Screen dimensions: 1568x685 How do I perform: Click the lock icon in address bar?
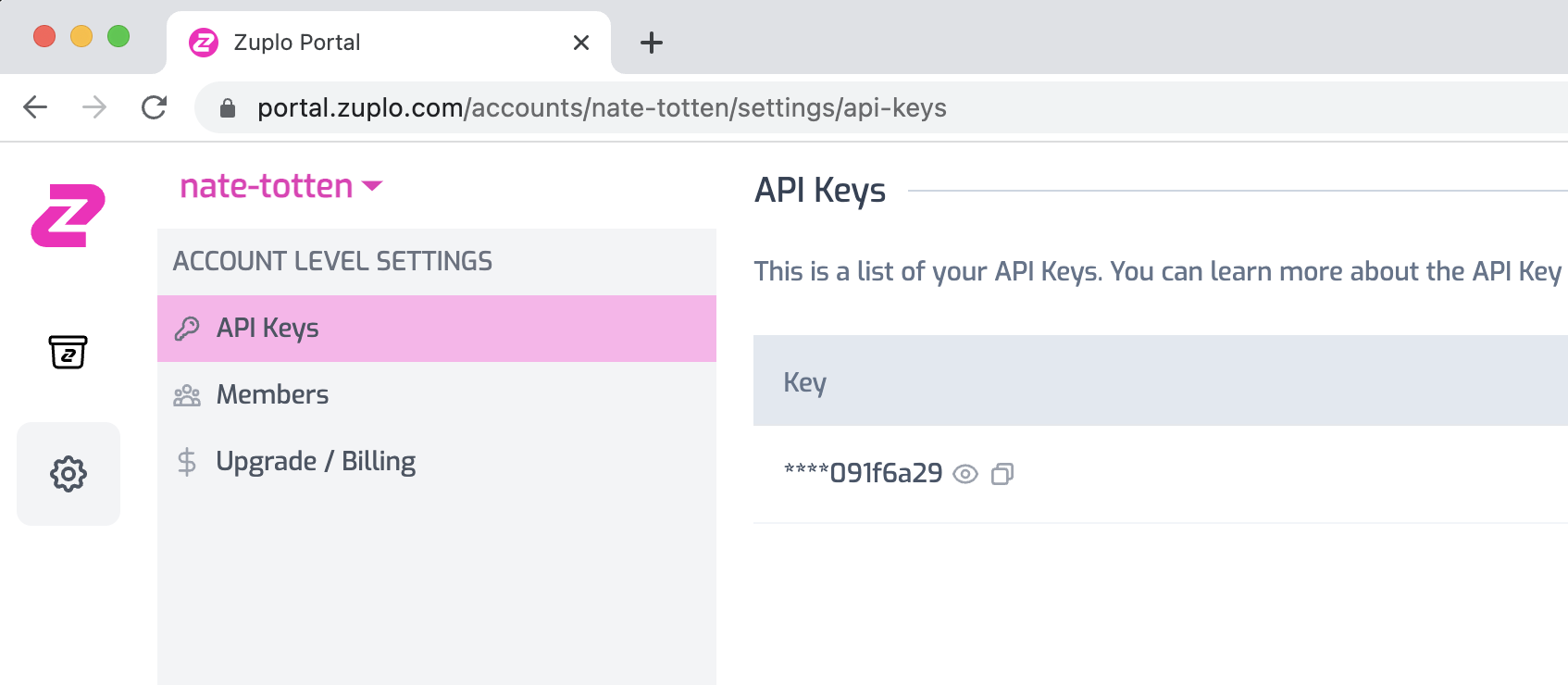click(x=228, y=108)
